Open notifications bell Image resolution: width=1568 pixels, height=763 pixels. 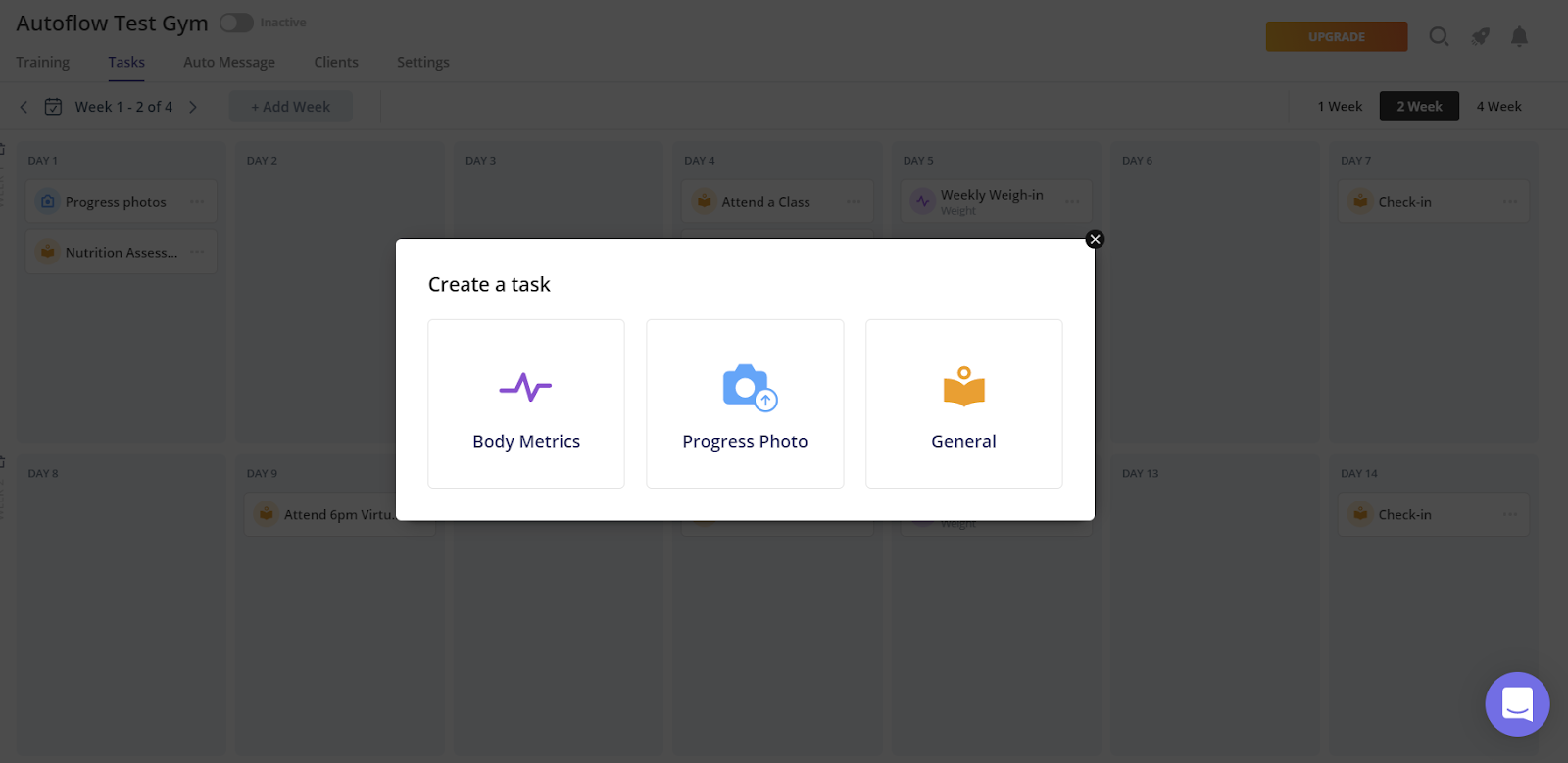1519,37
